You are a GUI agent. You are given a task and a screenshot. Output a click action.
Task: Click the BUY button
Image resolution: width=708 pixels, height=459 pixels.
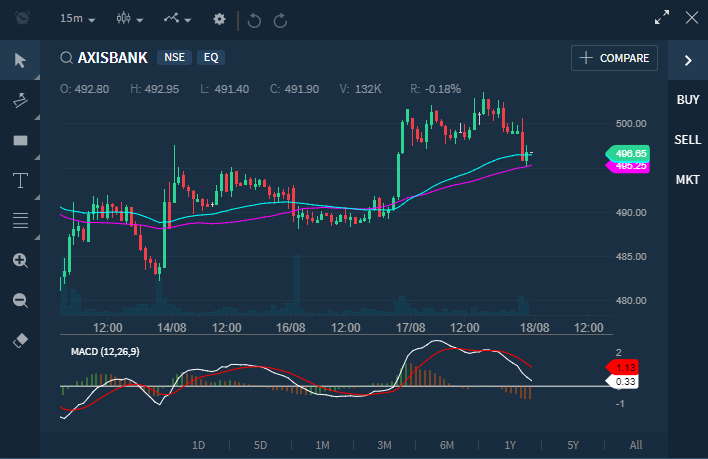click(x=688, y=100)
